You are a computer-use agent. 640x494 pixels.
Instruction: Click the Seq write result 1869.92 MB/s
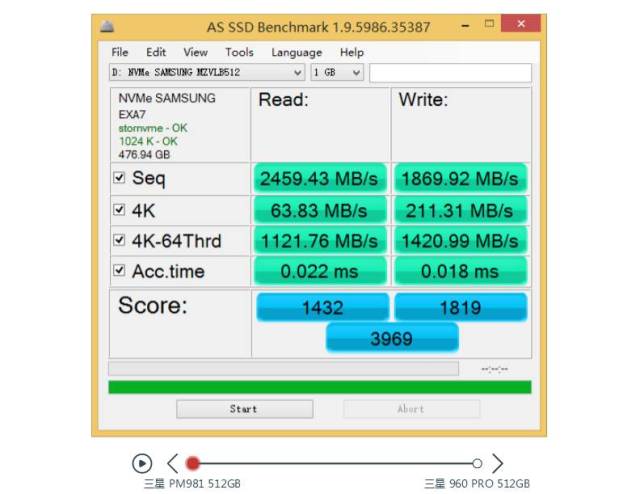pyautogui.click(x=460, y=178)
